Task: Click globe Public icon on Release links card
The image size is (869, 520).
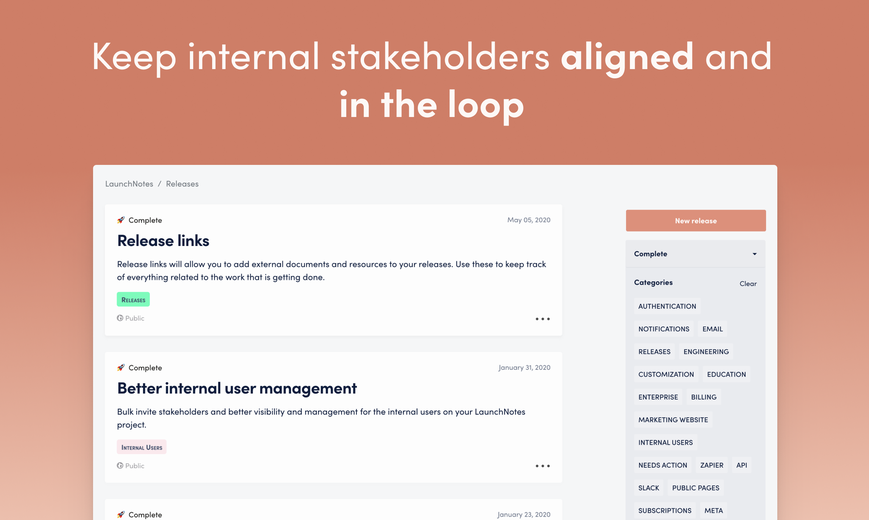Action: pos(120,318)
